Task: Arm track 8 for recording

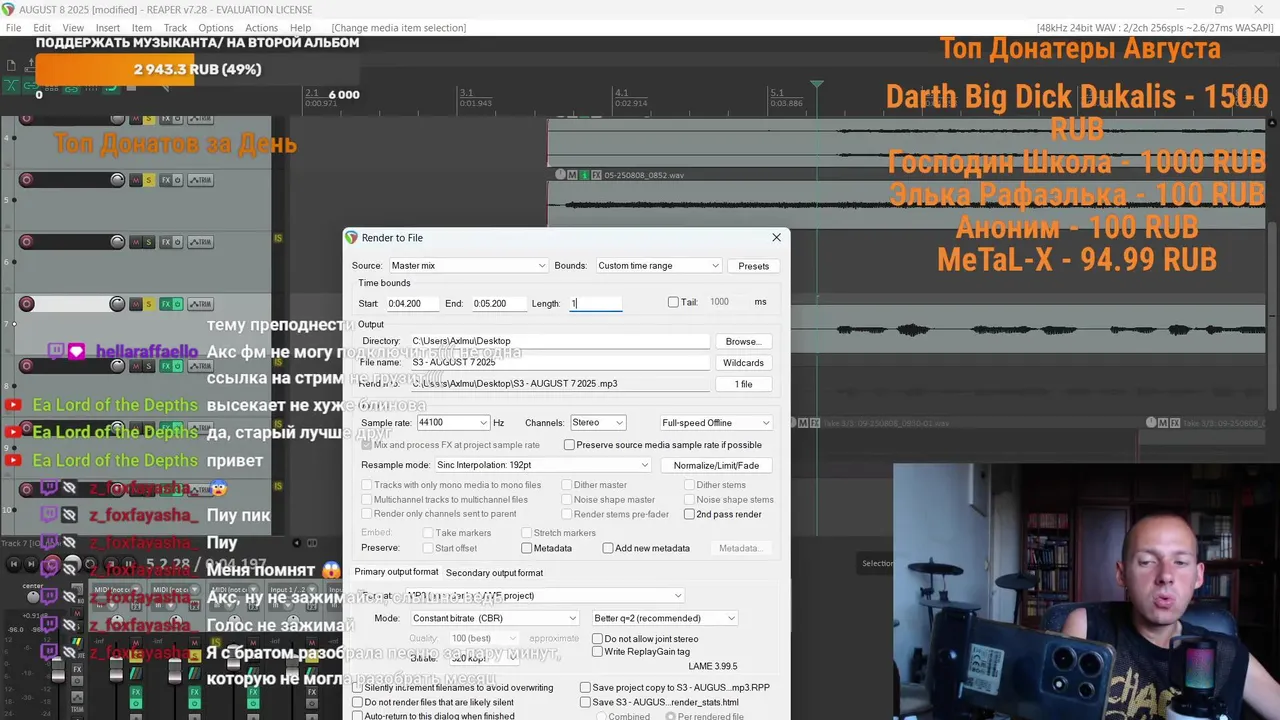Action: click(x=27, y=366)
